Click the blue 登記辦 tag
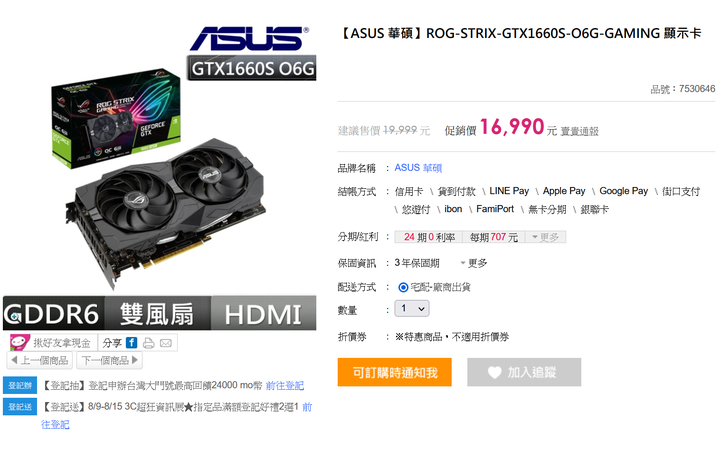The image size is (720, 459). tap(20, 385)
